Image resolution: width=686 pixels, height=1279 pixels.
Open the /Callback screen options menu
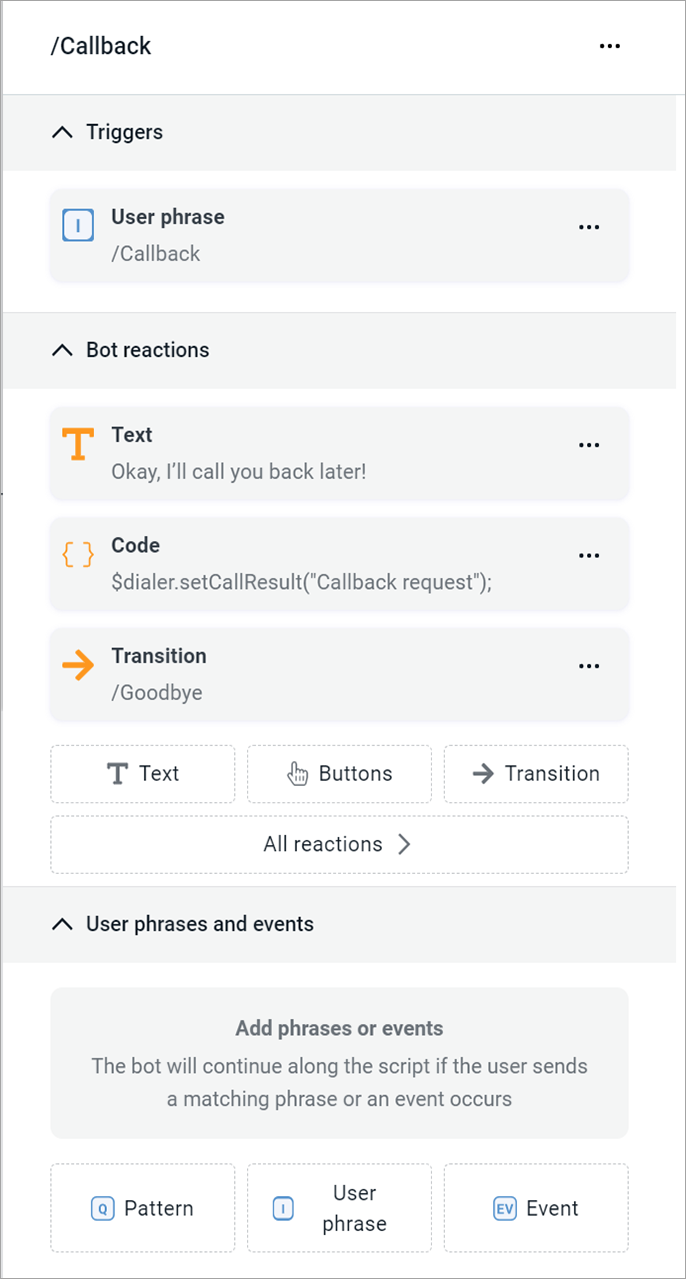[610, 46]
